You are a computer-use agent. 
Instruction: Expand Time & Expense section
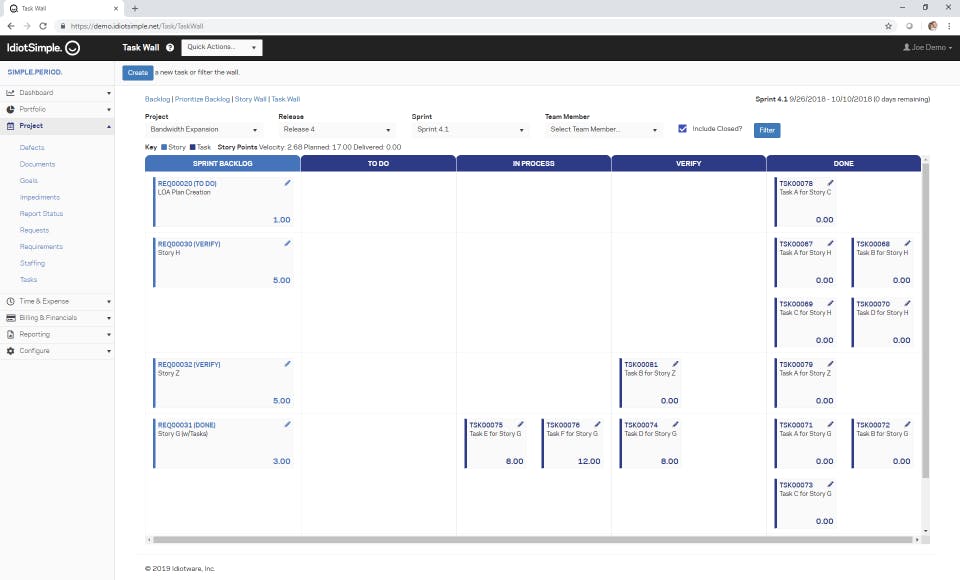click(x=58, y=301)
